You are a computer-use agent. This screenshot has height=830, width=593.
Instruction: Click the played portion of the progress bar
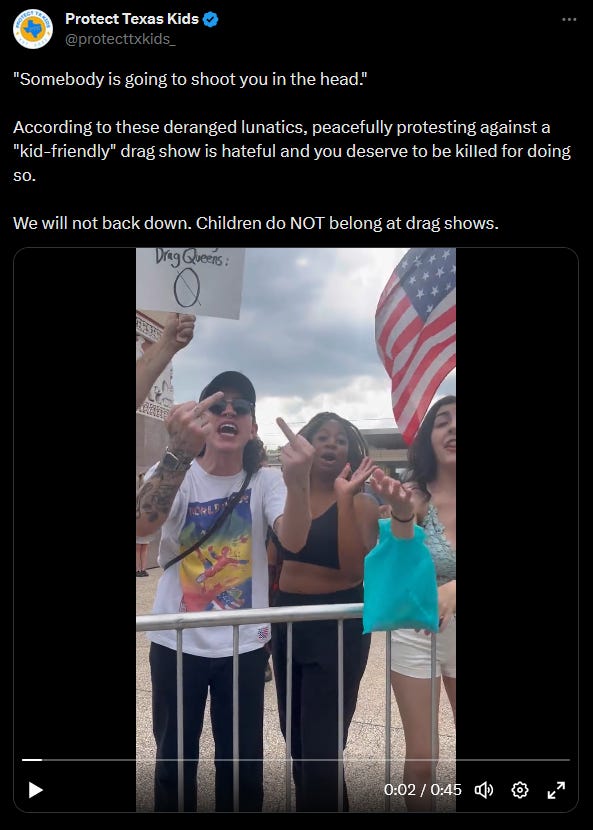pos(32,760)
